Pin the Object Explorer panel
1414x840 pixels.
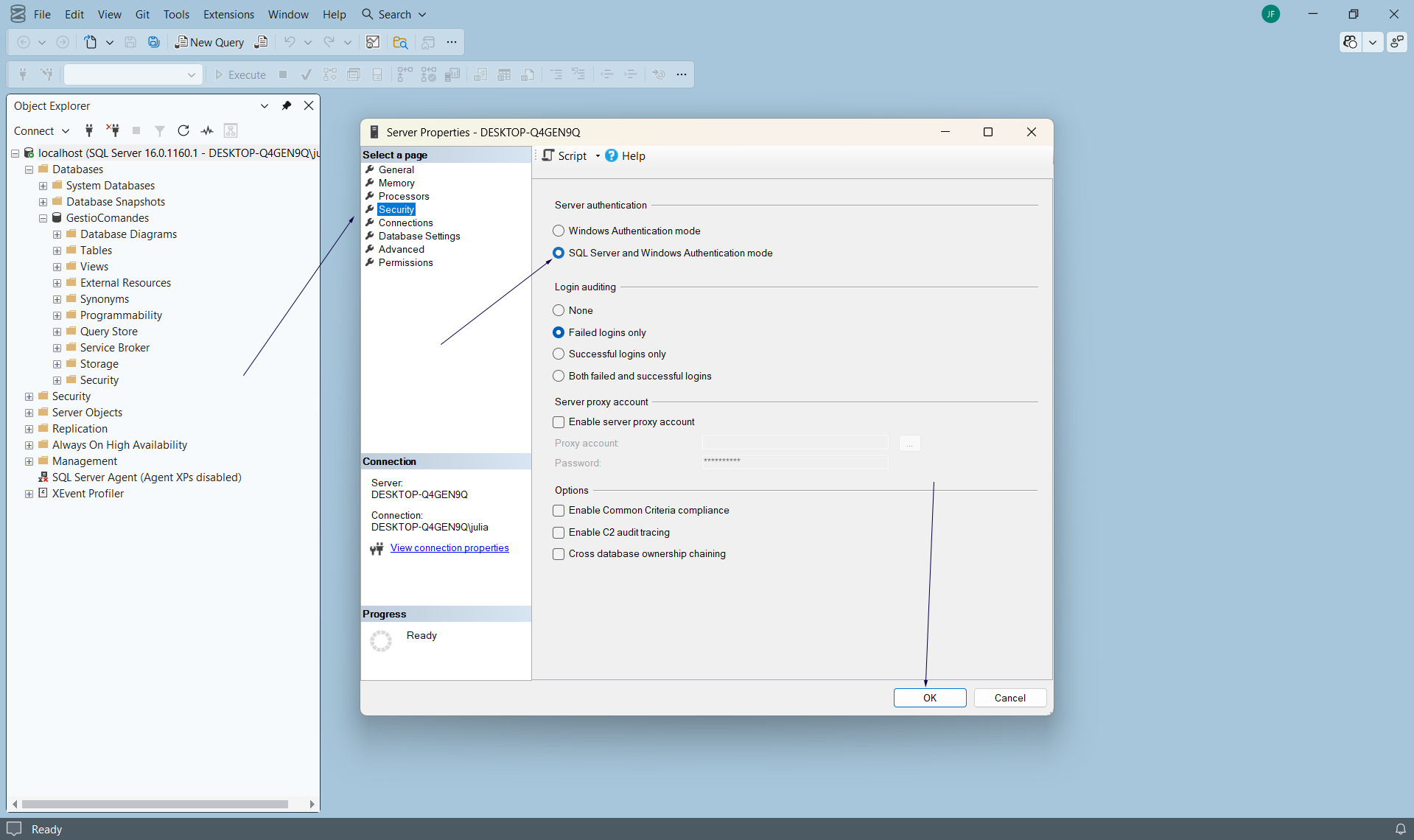click(287, 105)
